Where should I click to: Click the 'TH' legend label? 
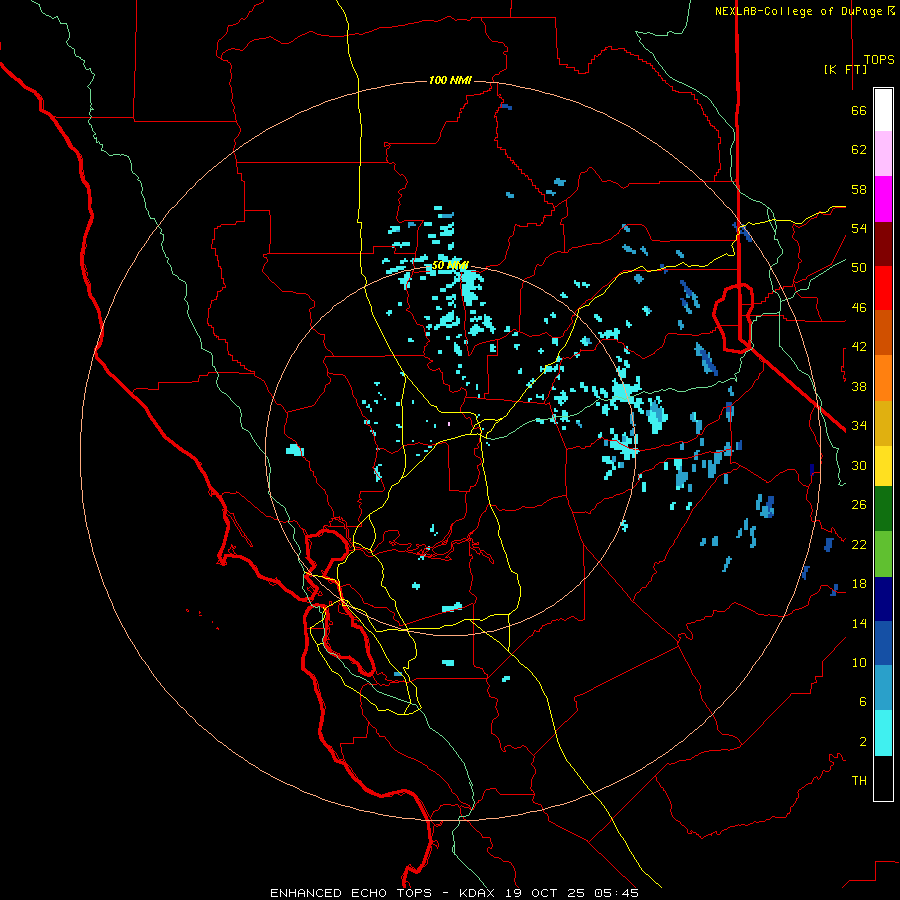859,781
